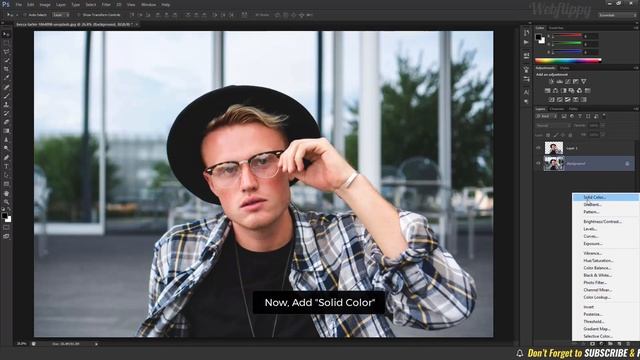Add a Levels adjustment from icons
The width and height of the screenshot is (640, 360).
[x=560, y=82]
